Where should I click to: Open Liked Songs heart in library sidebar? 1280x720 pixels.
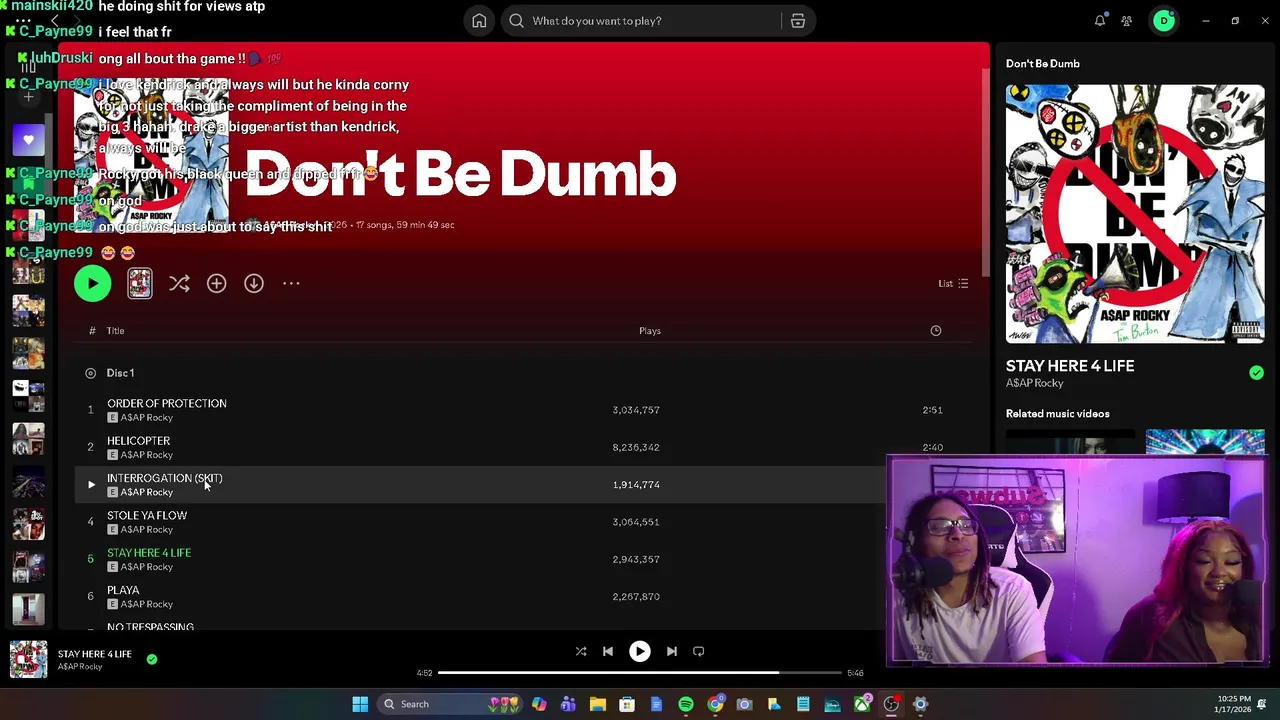29,141
